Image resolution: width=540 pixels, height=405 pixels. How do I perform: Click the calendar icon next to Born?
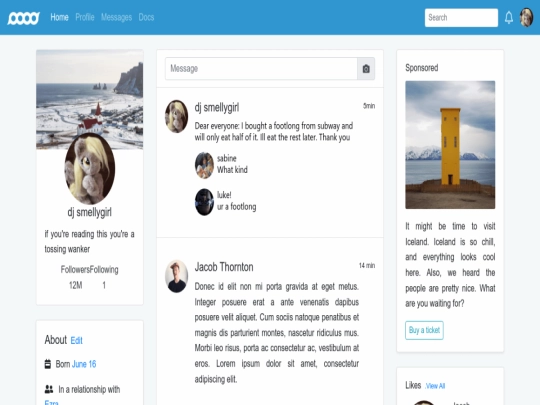point(48,364)
